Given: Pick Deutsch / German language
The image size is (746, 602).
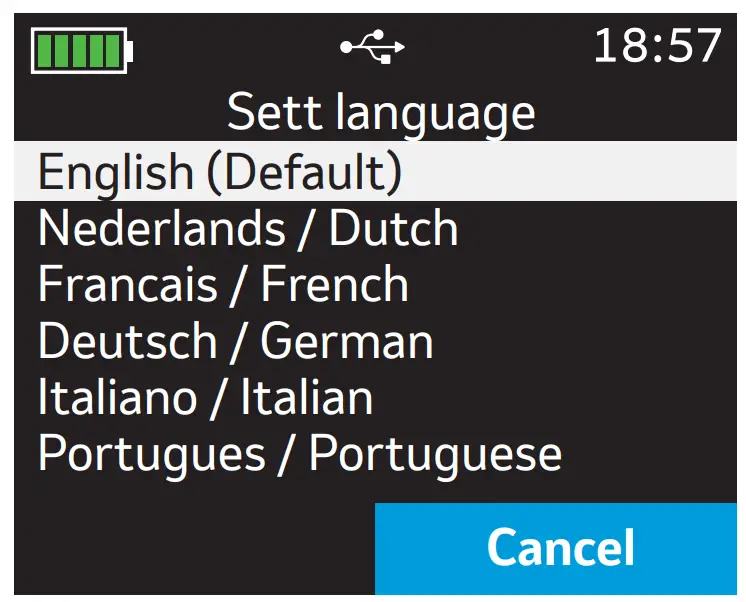Looking at the screenshot, I should coord(236,341).
